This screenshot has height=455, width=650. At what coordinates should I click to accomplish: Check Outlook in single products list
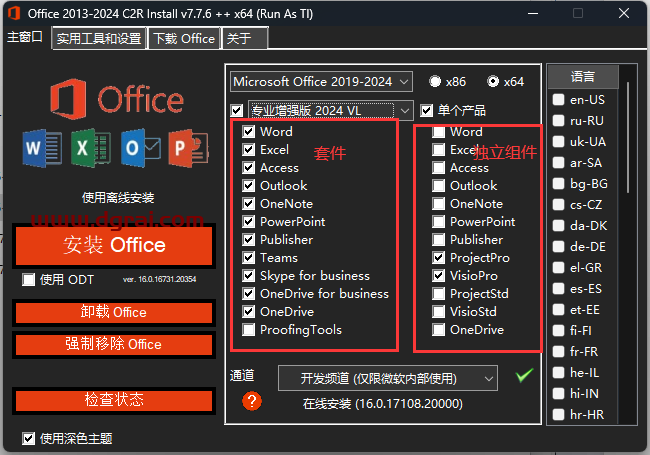[x=438, y=186]
